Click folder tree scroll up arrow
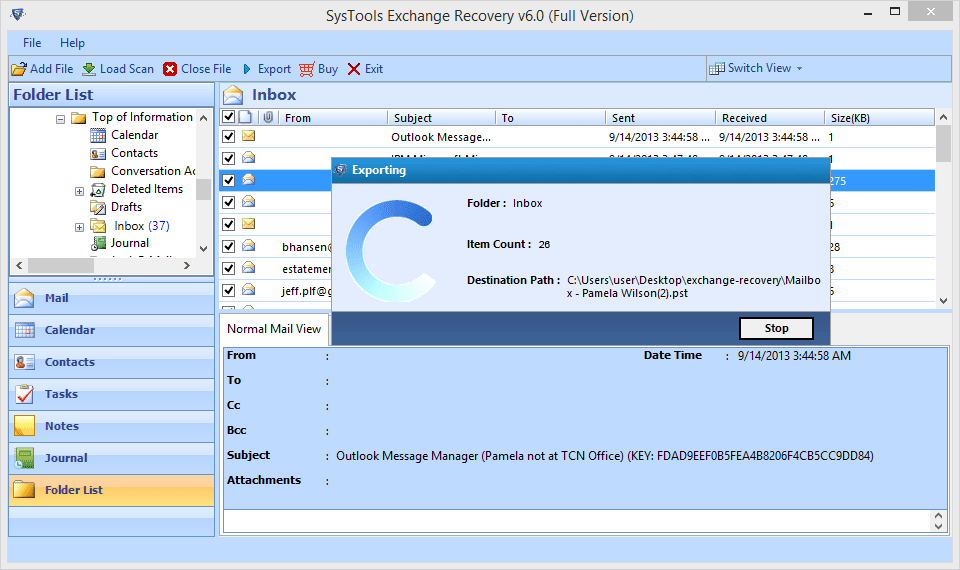Screen dimensions: 960x570 (204, 118)
